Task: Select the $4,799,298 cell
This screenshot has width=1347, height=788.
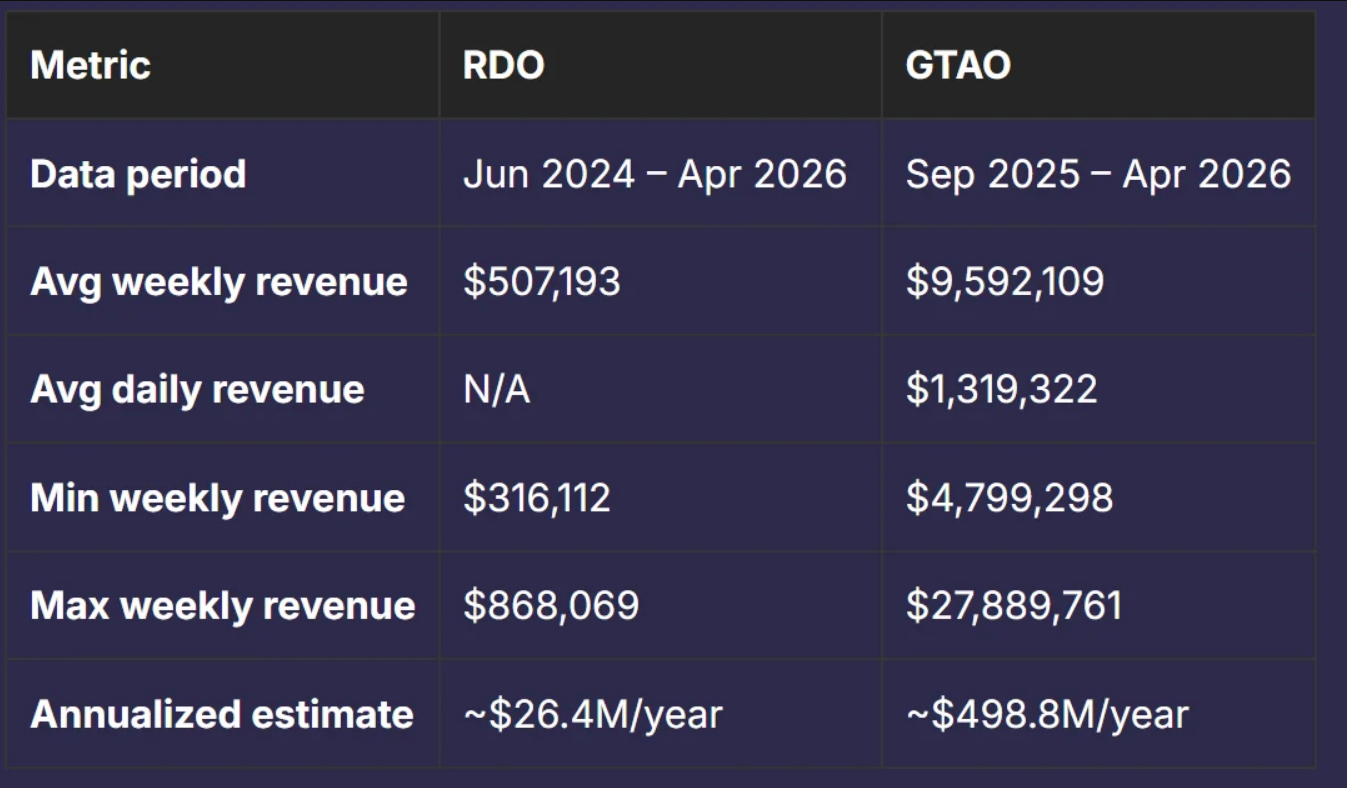Action: coord(1009,498)
